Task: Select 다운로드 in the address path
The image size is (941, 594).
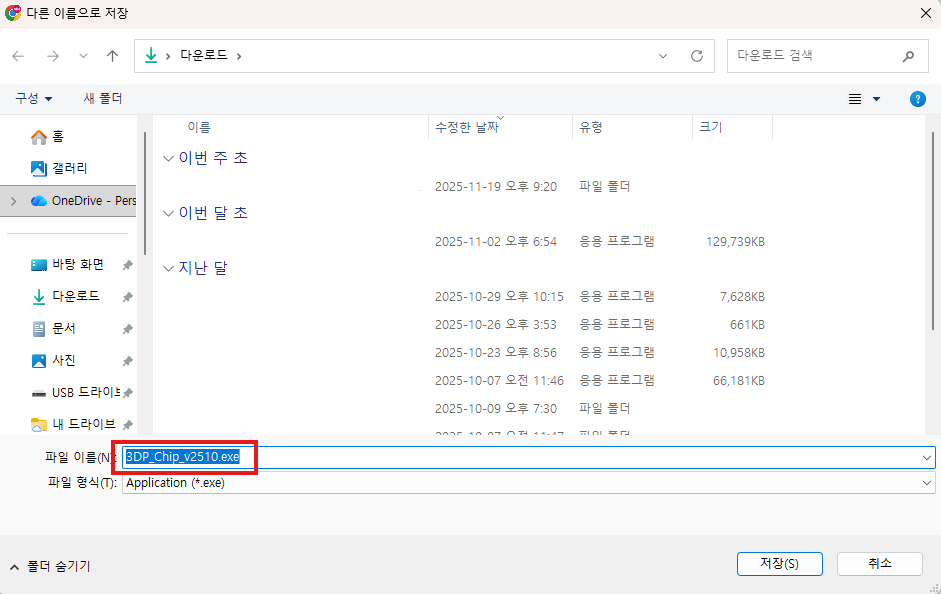Action: [x=204, y=55]
